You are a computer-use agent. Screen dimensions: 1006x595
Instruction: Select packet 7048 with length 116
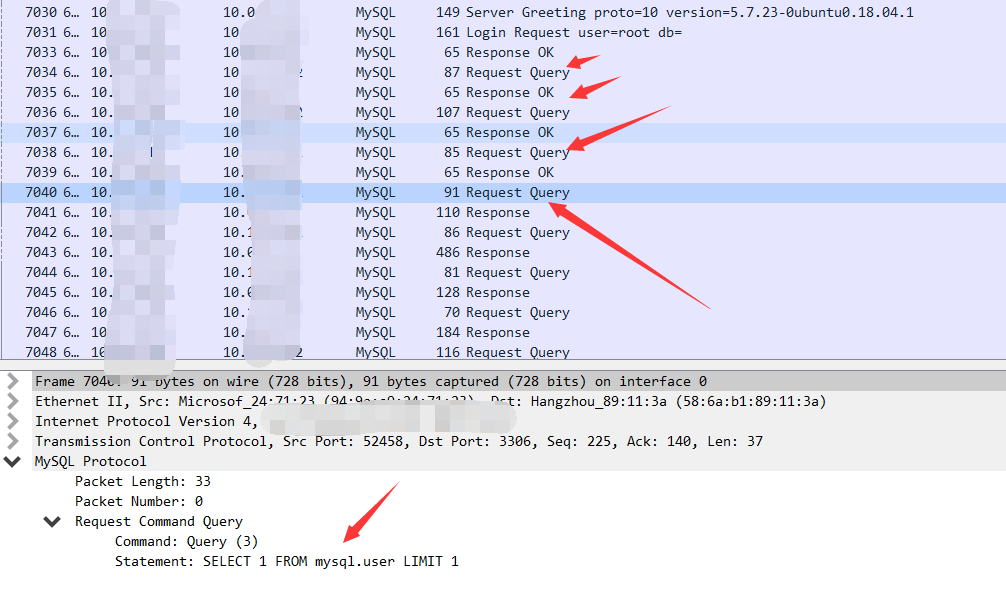coord(503,352)
